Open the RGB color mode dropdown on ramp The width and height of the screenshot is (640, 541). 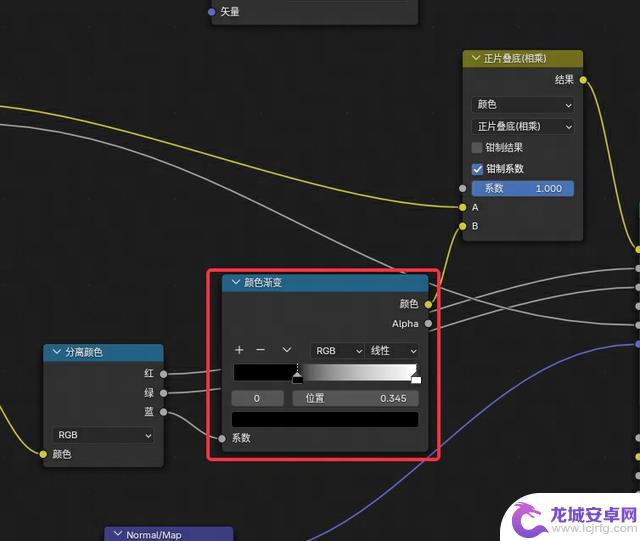click(x=338, y=351)
